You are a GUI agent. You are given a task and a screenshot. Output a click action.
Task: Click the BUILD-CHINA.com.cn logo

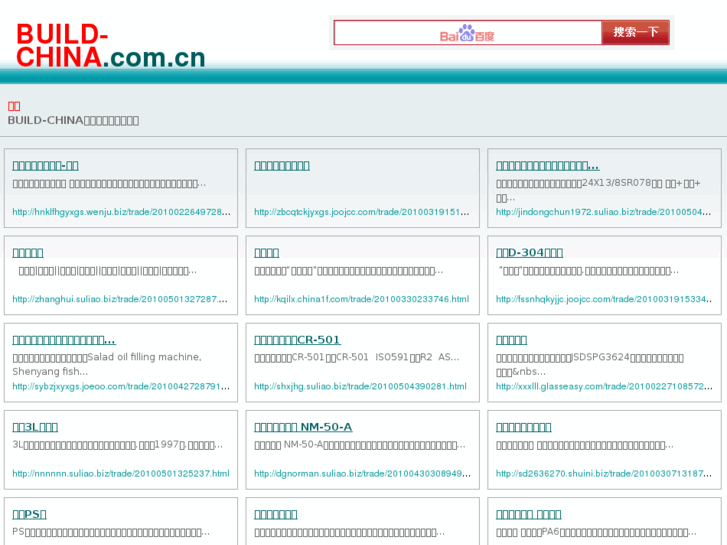pos(110,46)
